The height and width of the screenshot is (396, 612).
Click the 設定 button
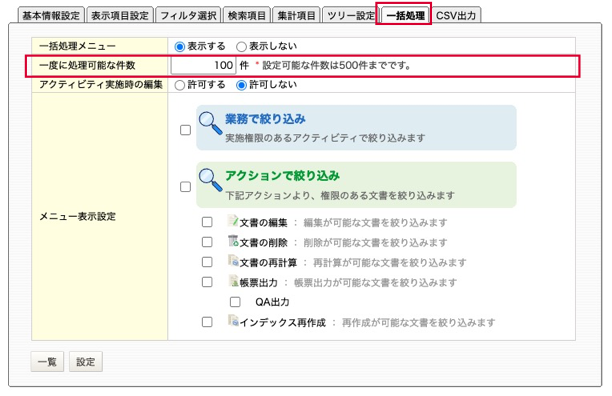coord(86,362)
